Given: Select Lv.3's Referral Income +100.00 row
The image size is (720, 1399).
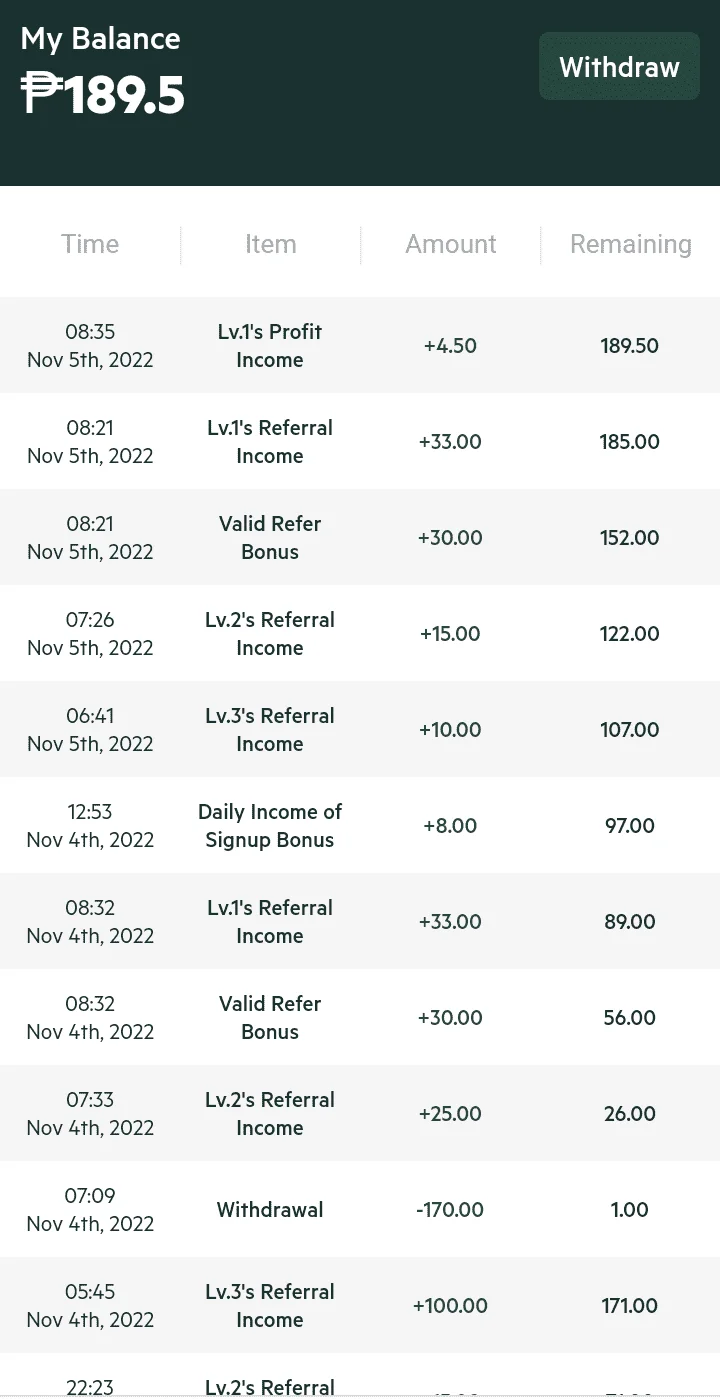Looking at the screenshot, I should (360, 1305).
